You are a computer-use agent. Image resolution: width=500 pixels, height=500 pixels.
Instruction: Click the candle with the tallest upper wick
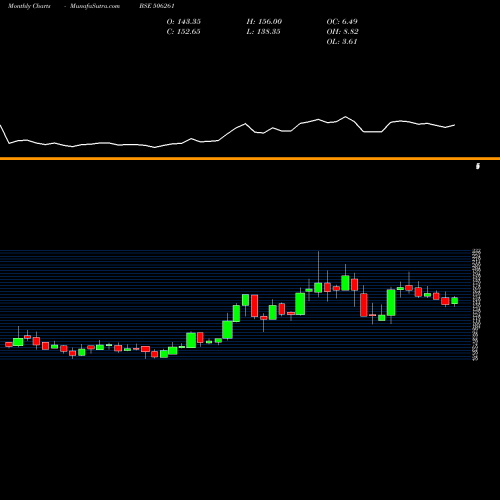318,287
